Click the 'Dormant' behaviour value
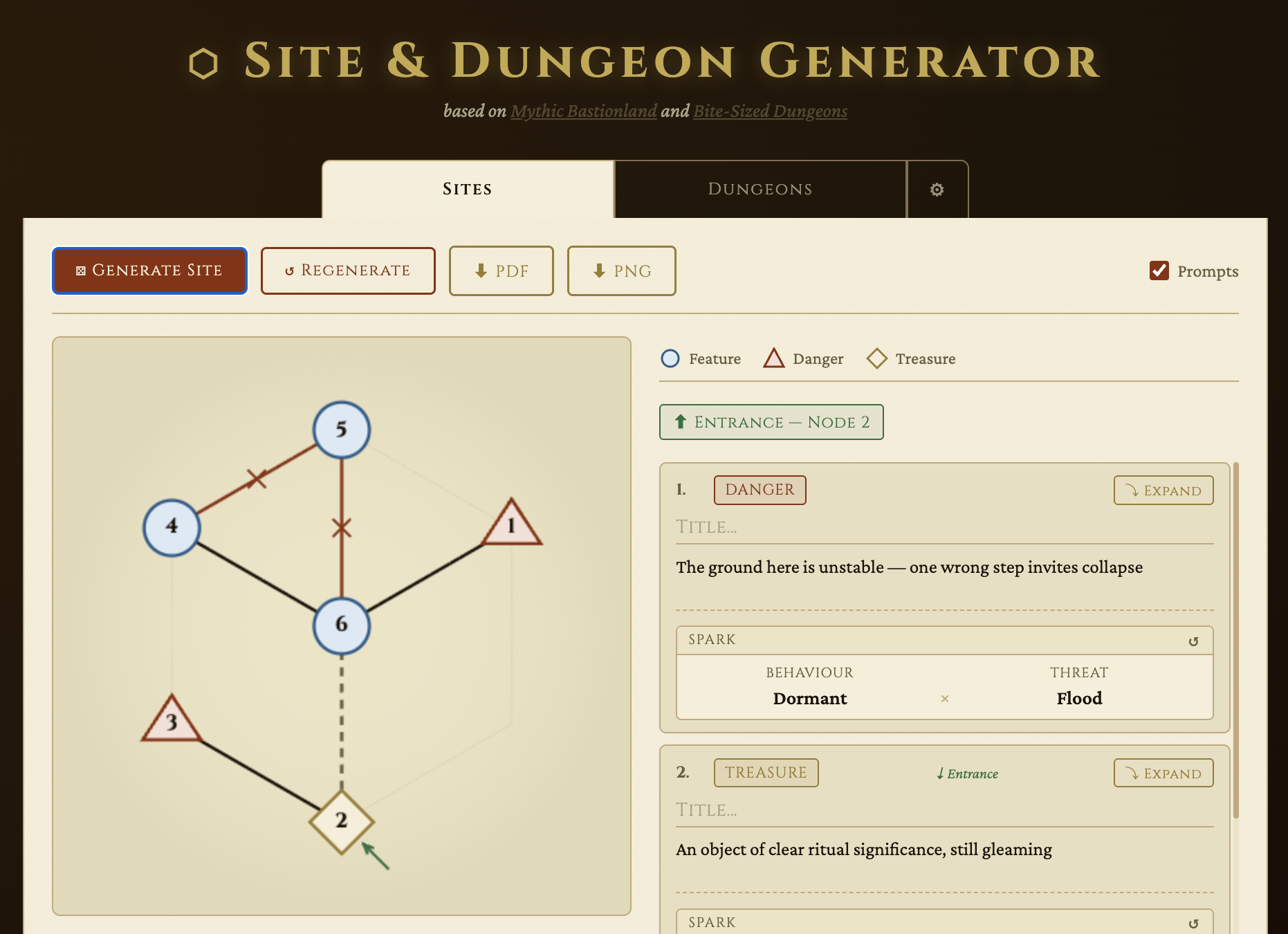Viewport: 1288px width, 934px height. pyautogui.click(x=810, y=699)
